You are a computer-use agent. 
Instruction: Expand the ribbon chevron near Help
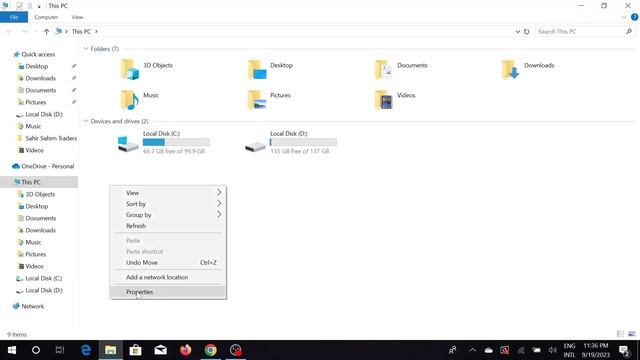point(624,17)
